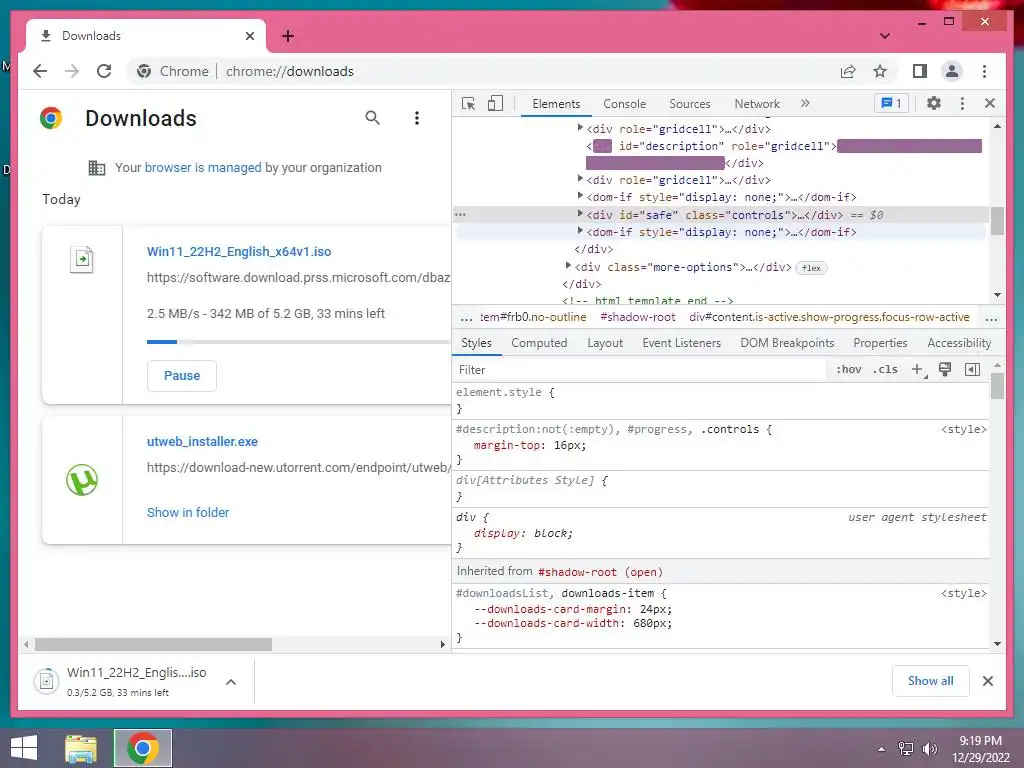This screenshot has height=768, width=1024.
Task: Show more DevTools tabs with the chevron
Action: point(805,103)
